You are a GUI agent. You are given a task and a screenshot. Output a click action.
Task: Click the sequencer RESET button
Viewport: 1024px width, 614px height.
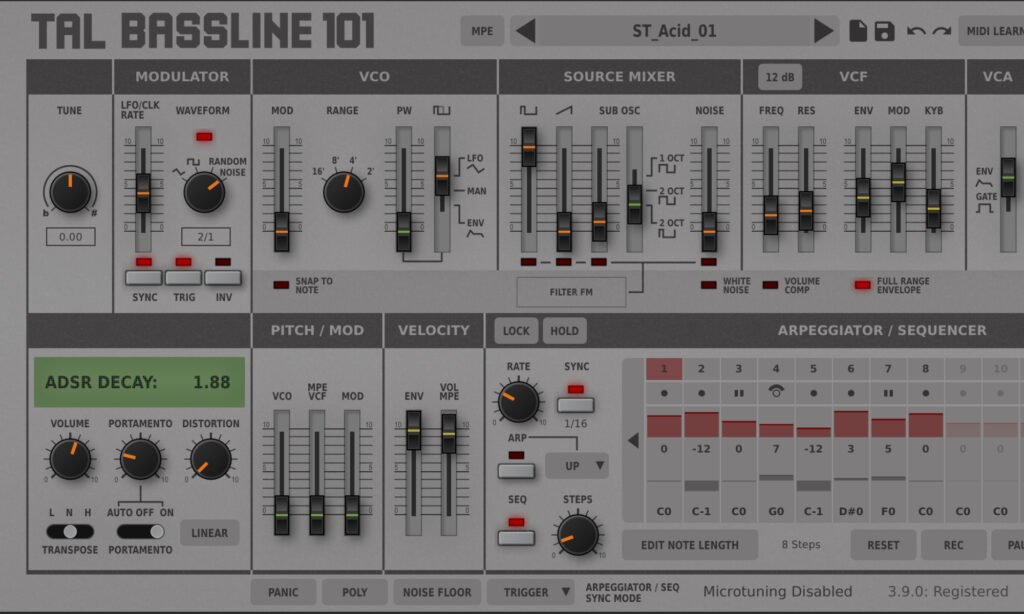[883, 545]
